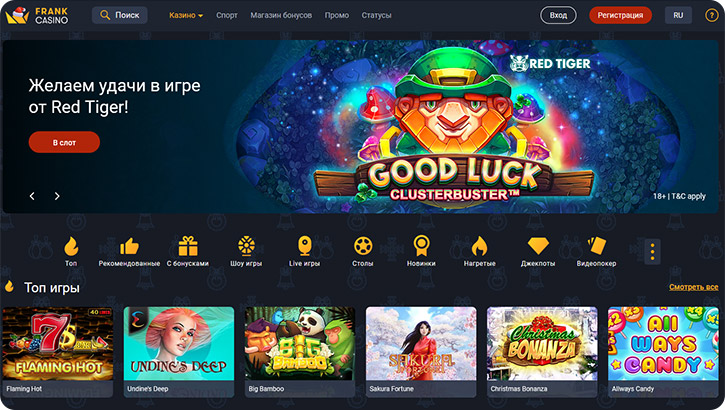
Task: Open the Магазин бонусов menu item
Action: (281, 15)
